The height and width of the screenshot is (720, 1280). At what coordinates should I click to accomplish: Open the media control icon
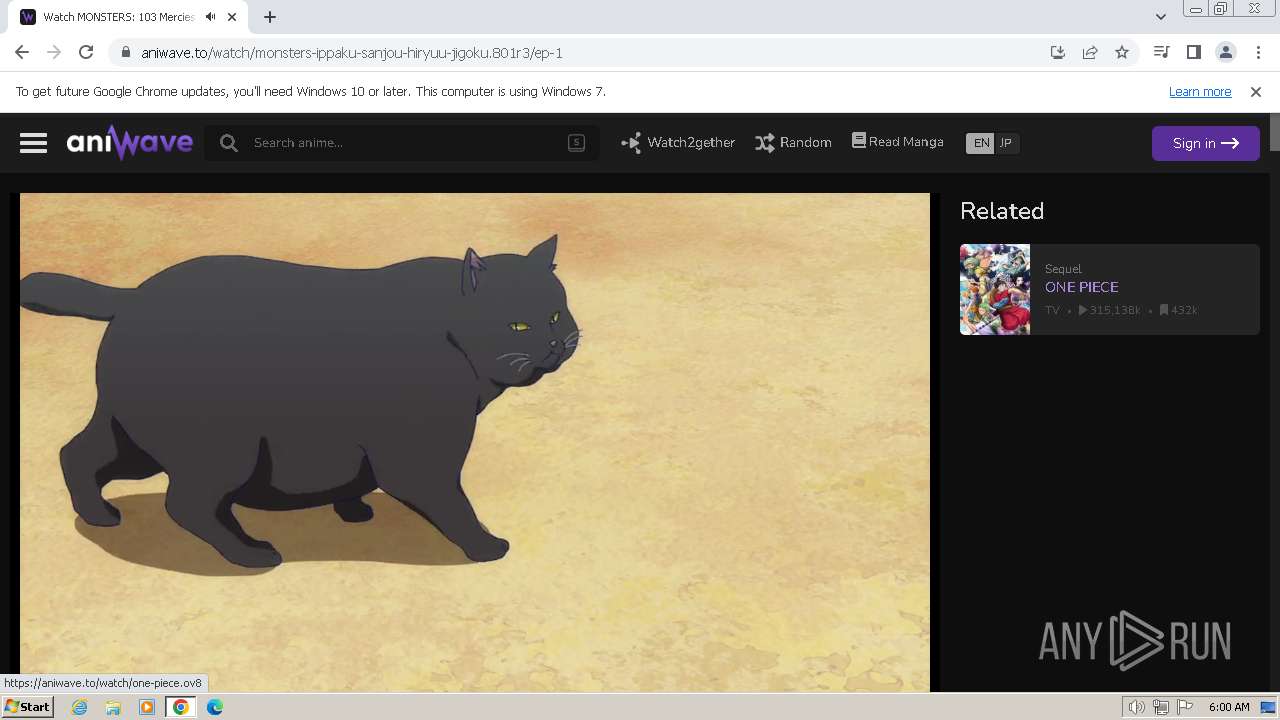click(x=1161, y=52)
